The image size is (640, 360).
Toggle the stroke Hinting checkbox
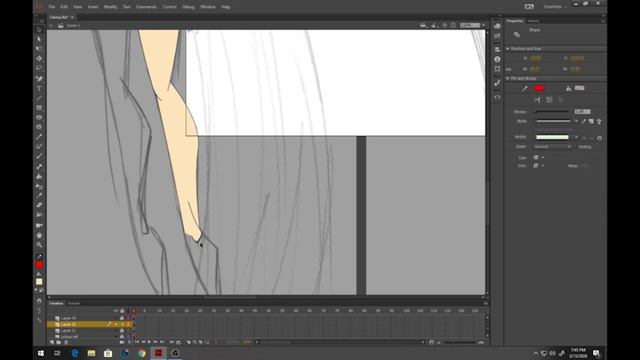click(576, 147)
